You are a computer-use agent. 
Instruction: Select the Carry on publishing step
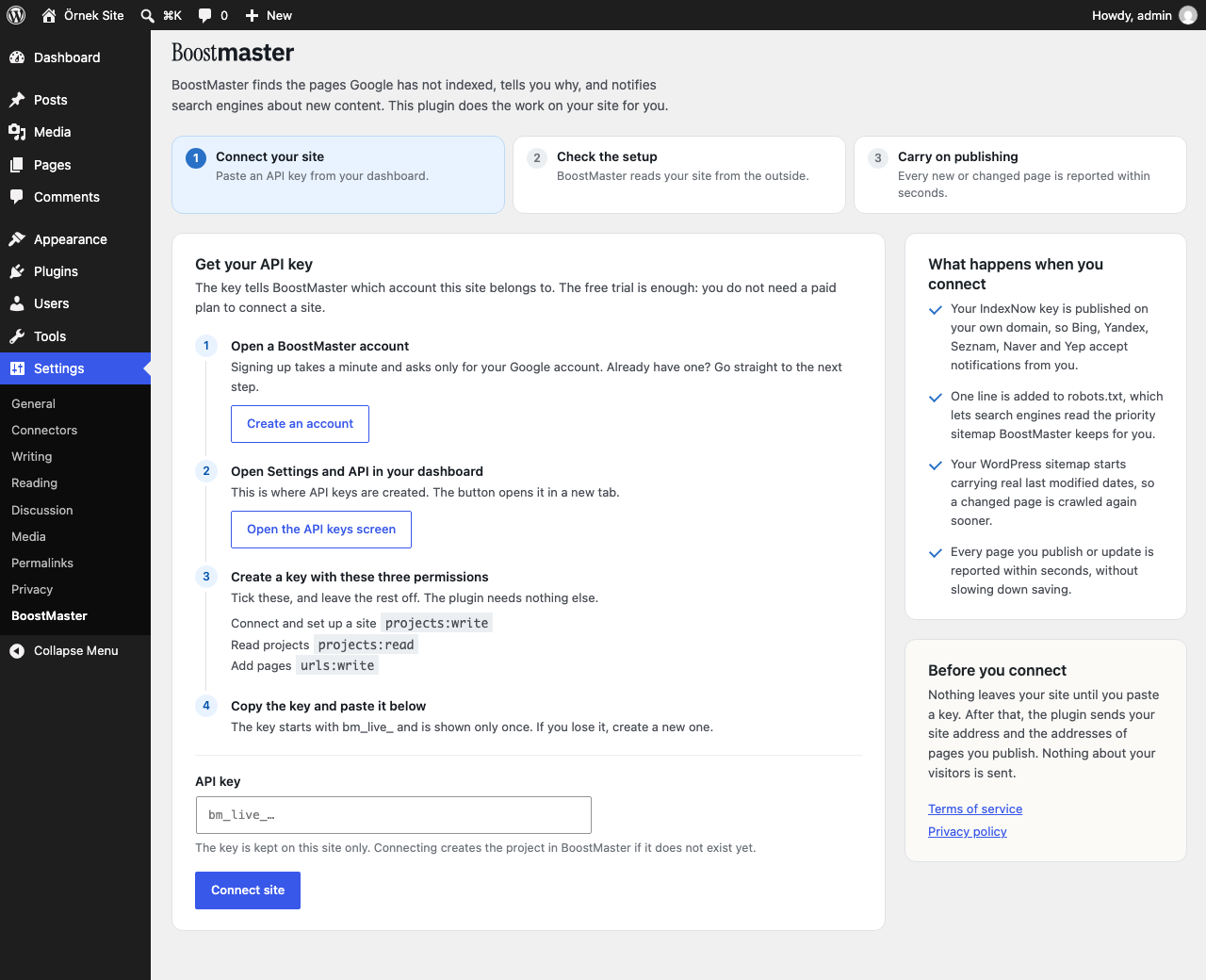pyautogui.click(x=1020, y=174)
